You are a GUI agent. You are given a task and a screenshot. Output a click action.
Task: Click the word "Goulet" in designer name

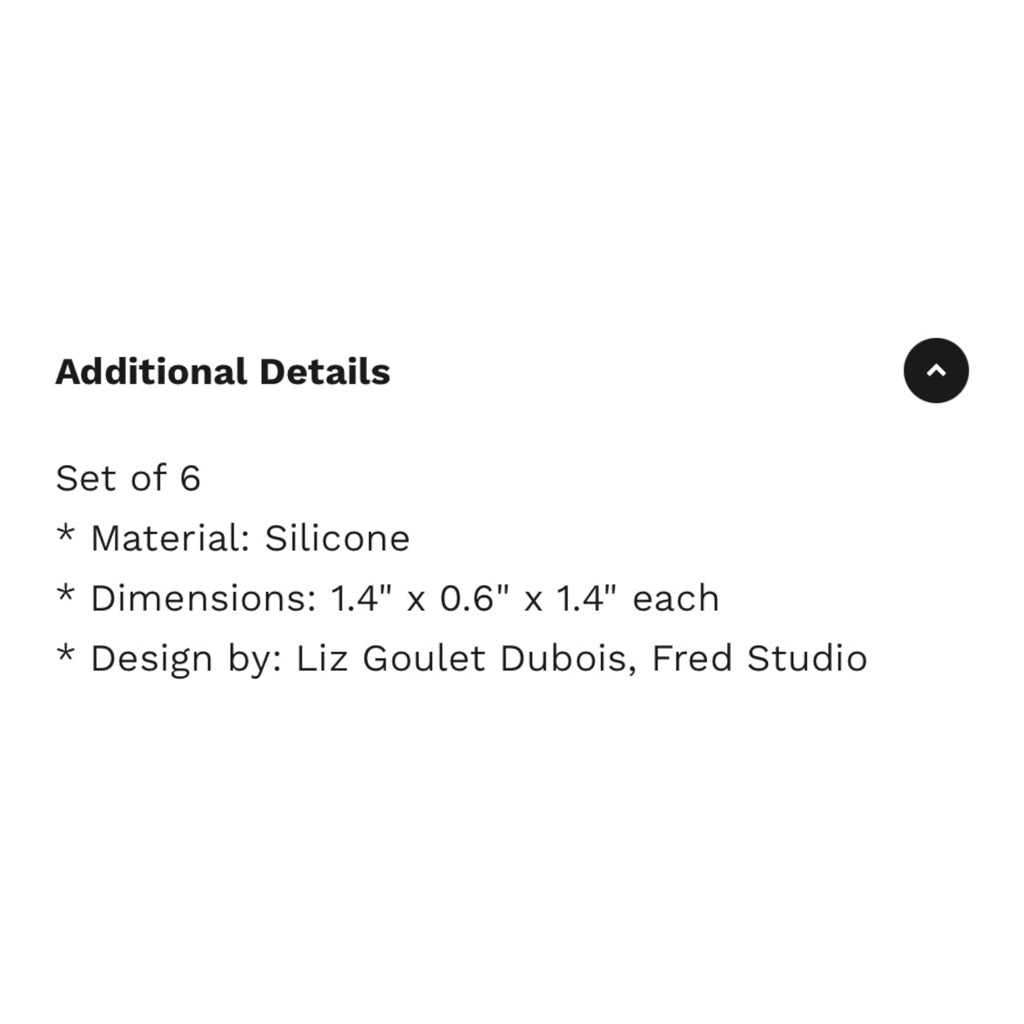tap(424, 658)
